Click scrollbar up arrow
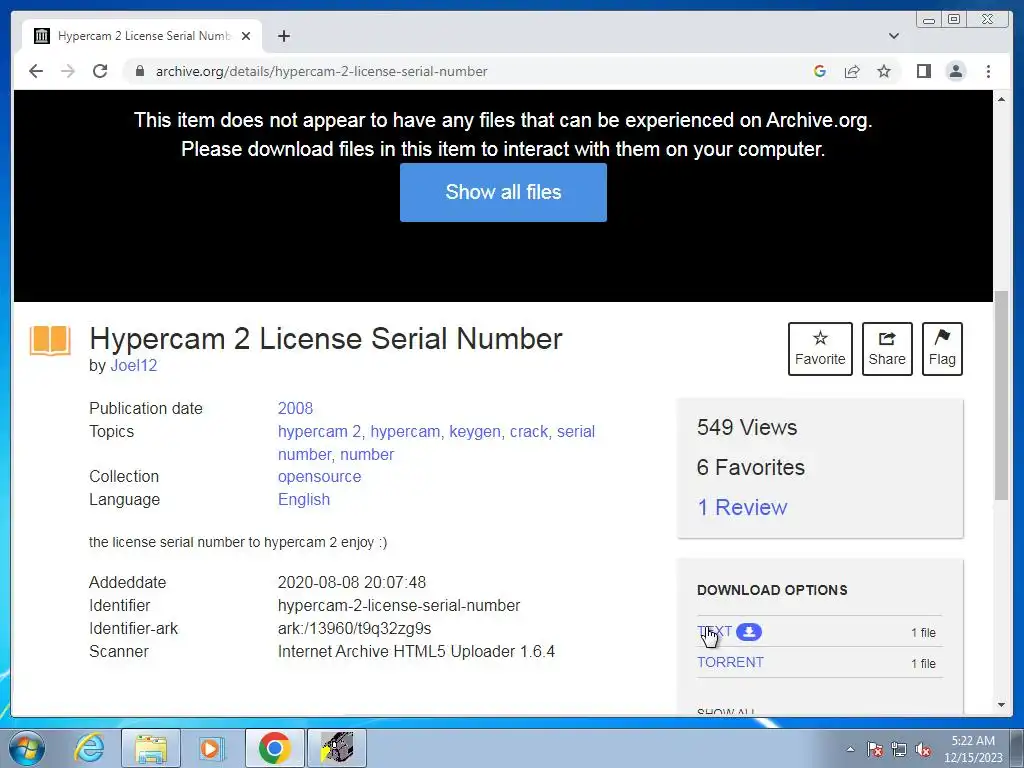The image size is (1024, 768). click(x=1001, y=99)
